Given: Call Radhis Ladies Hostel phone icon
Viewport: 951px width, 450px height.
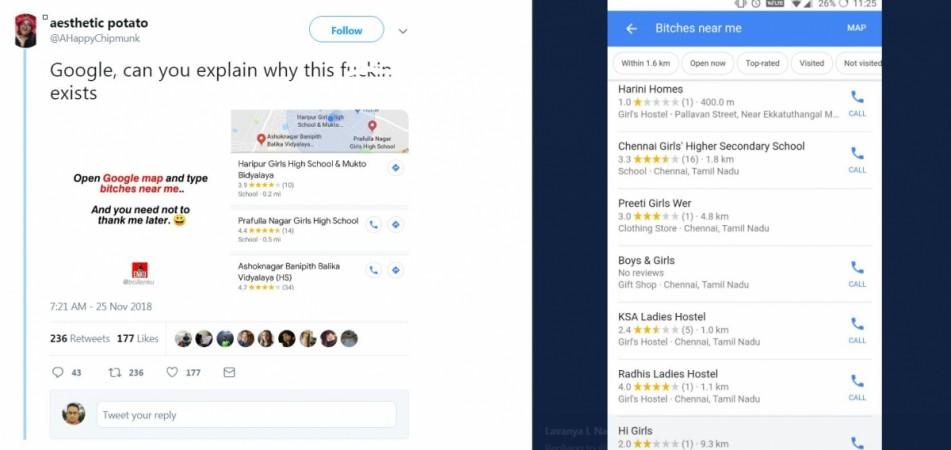Looking at the screenshot, I should tap(857, 386).
